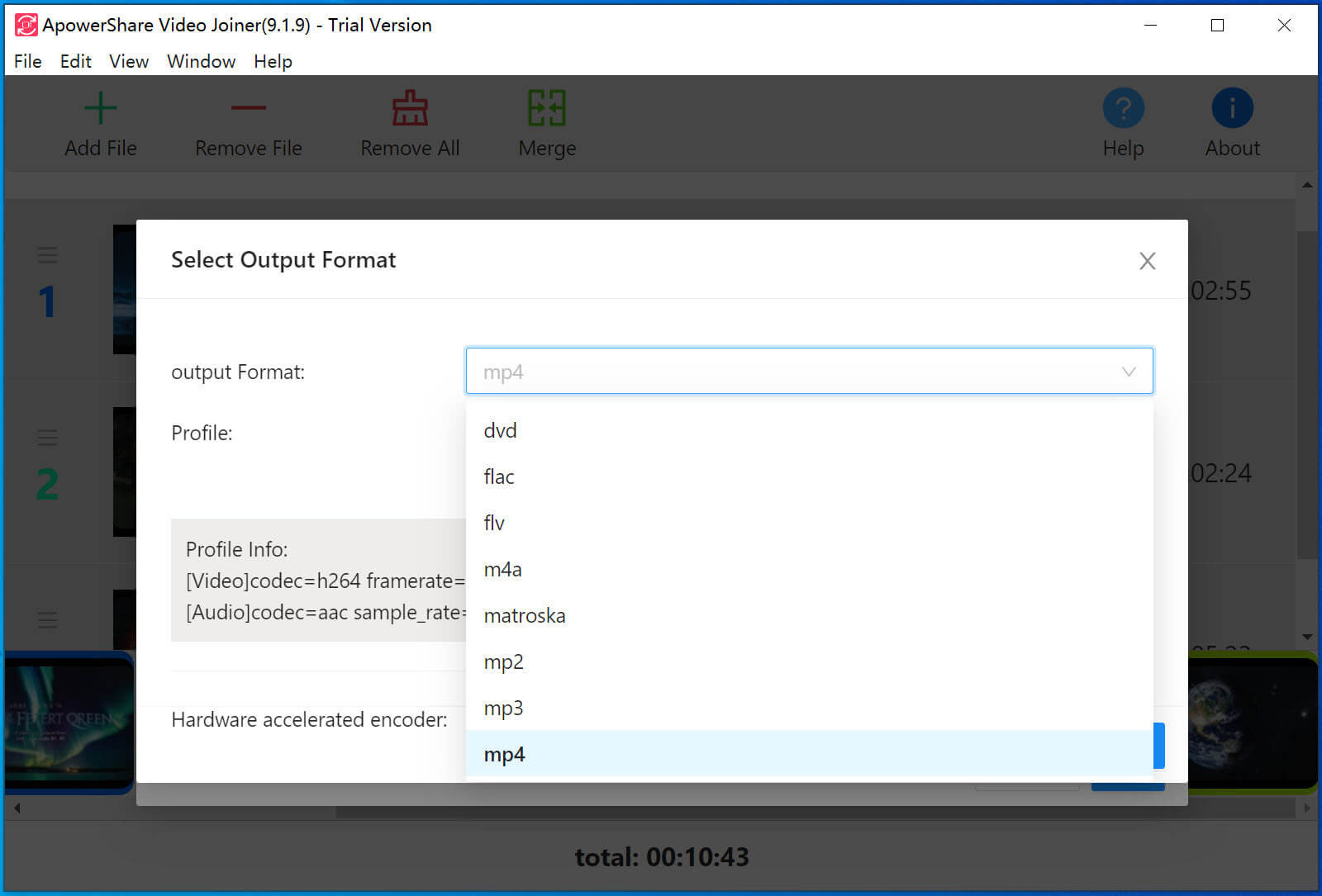Image resolution: width=1322 pixels, height=896 pixels.
Task: Grab the drag handle of video 1
Action: pyautogui.click(x=48, y=255)
